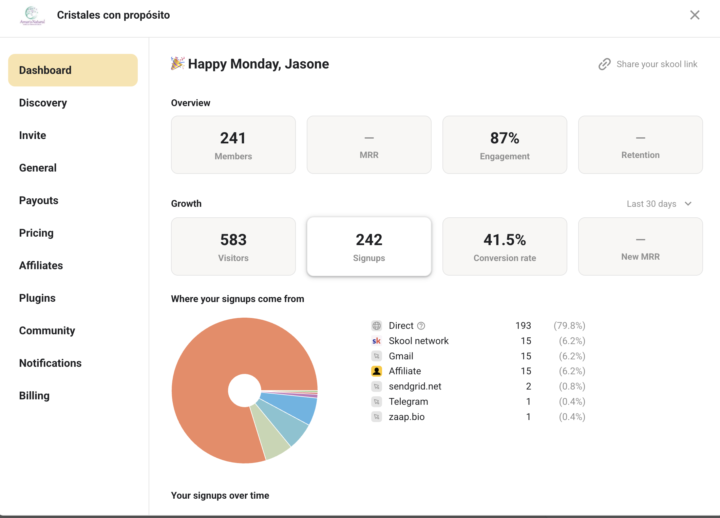This screenshot has height=518, width=720.
Task: Click the Direct globe icon
Action: coord(377,326)
